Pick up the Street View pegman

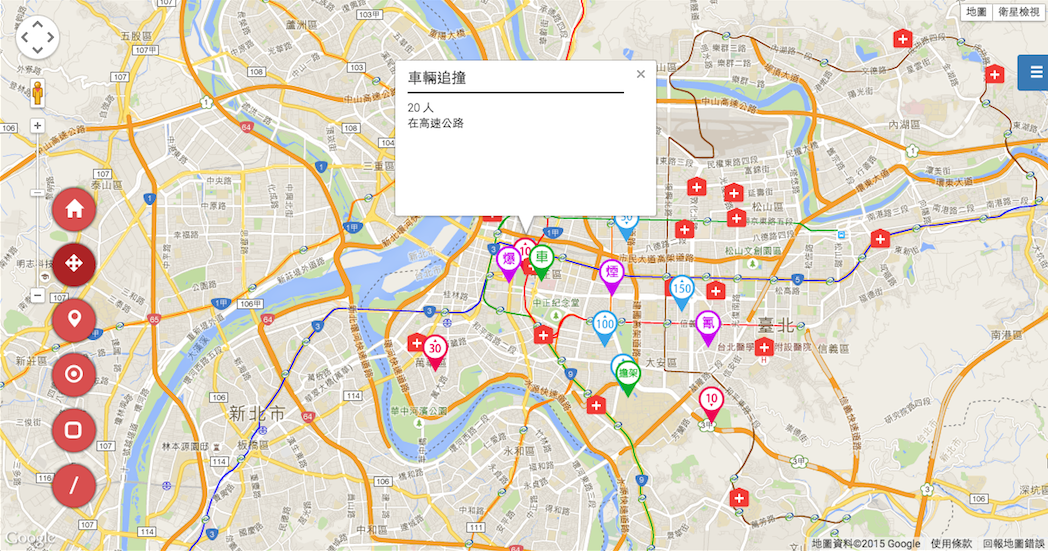tap(37, 93)
